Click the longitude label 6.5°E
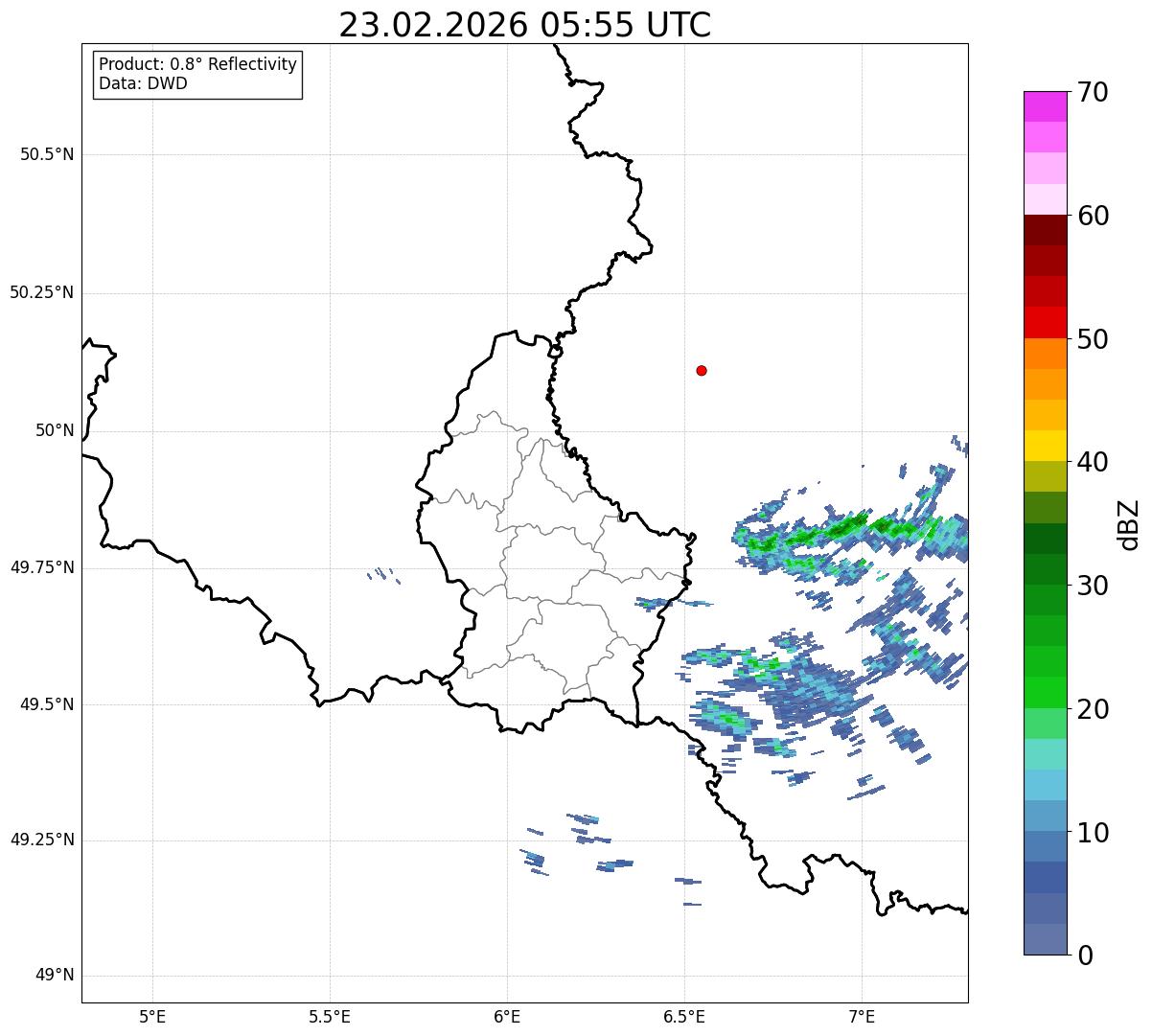This screenshot has height=1036, width=1152. point(684,1016)
